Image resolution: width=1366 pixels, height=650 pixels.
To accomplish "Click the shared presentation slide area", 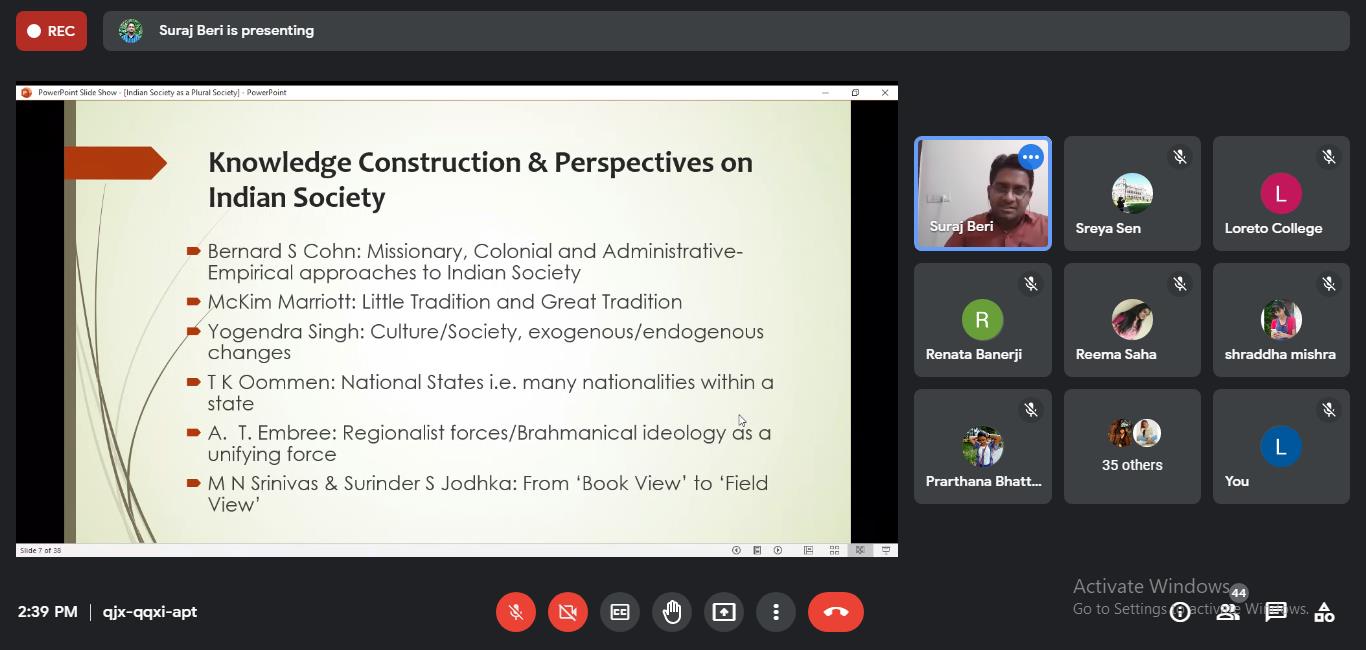I will (457, 320).
